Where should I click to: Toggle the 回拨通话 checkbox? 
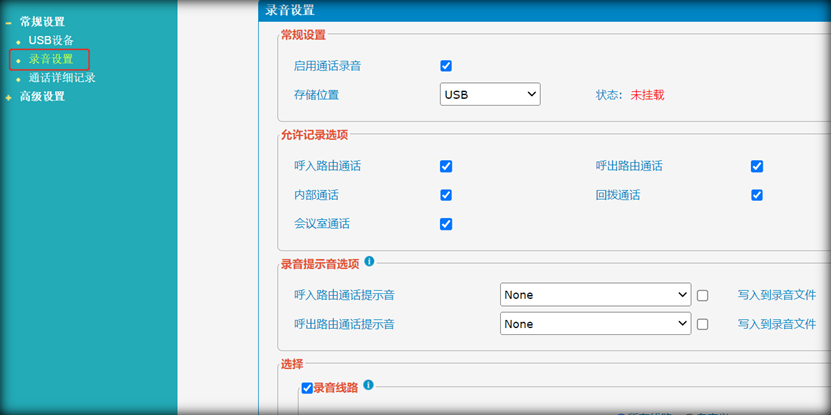click(x=757, y=195)
